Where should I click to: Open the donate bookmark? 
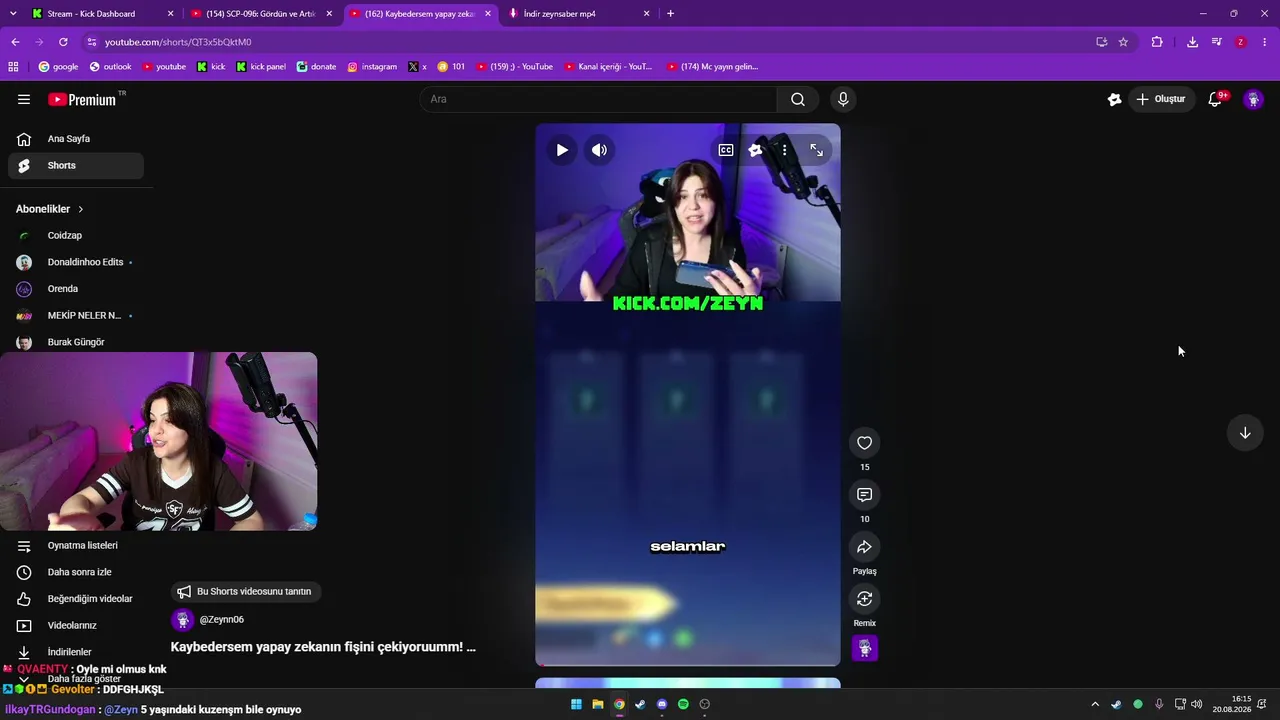pyautogui.click(x=316, y=67)
